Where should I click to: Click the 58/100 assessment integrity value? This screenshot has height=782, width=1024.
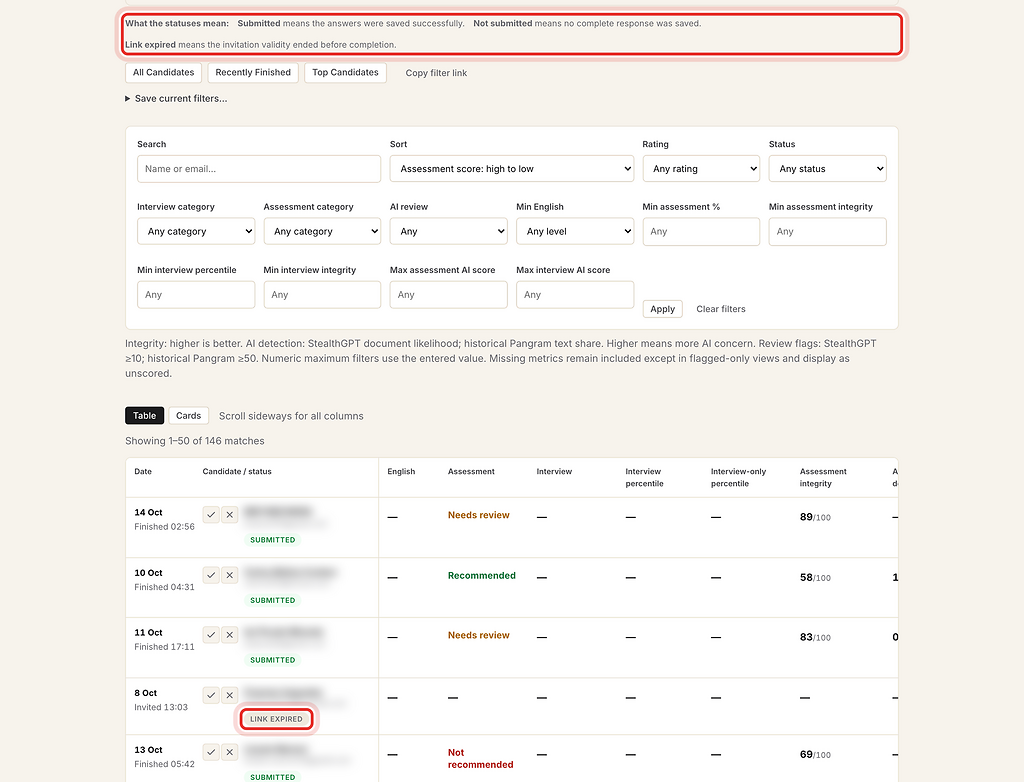click(x=815, y=578)
